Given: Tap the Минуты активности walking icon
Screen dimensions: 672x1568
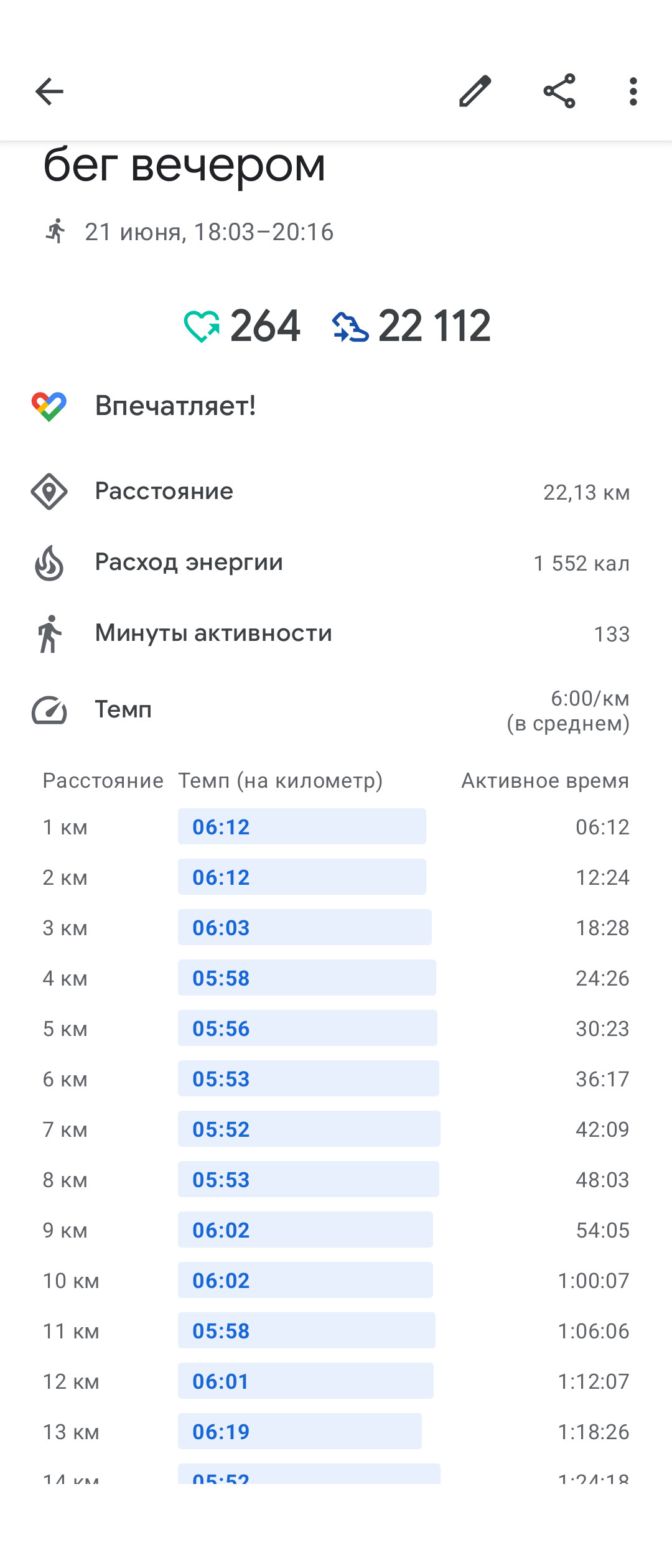Looking at the screenshot, I should [x=49, y=633].
